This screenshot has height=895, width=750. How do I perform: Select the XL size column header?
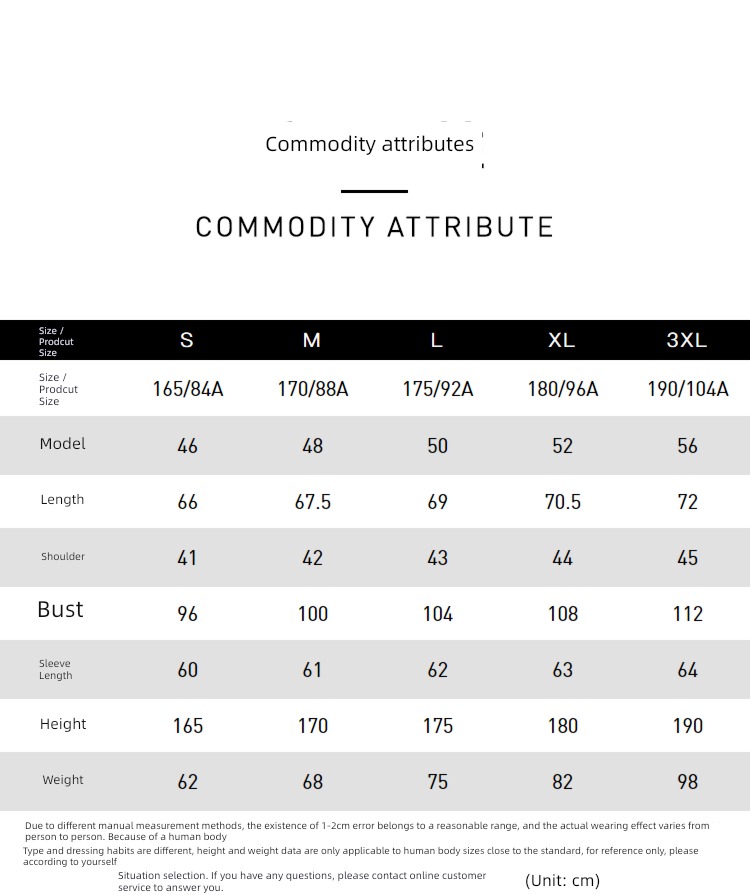click(562, 340)
